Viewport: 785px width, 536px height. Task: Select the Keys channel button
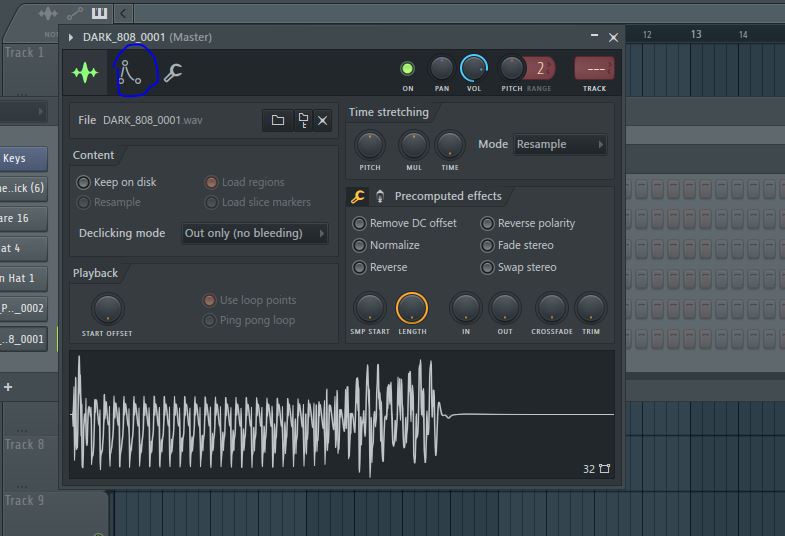[24, 158]
